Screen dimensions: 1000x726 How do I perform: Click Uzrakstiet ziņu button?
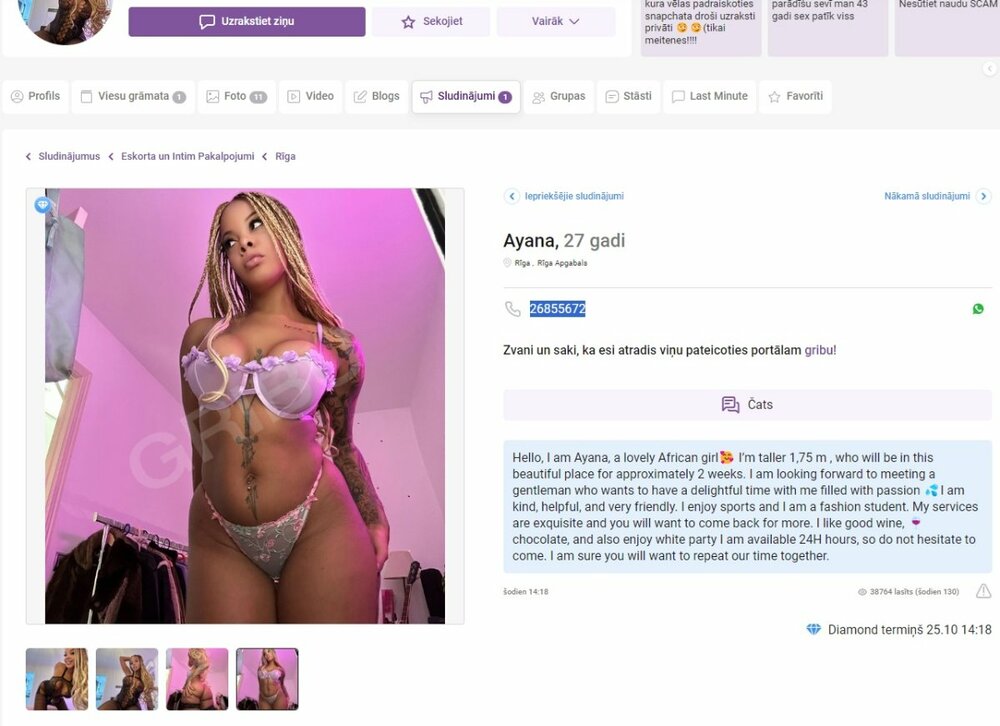click(247, 22)
